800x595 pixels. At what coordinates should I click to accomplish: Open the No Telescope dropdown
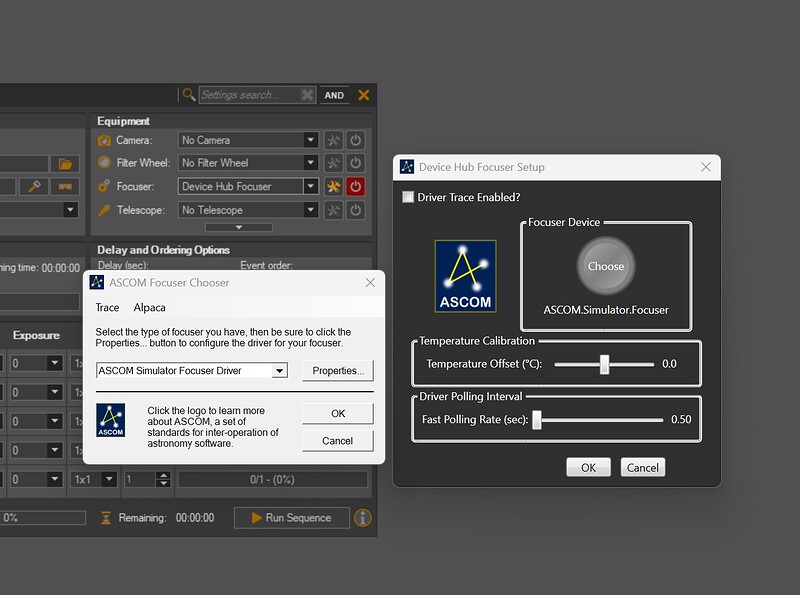247,209
